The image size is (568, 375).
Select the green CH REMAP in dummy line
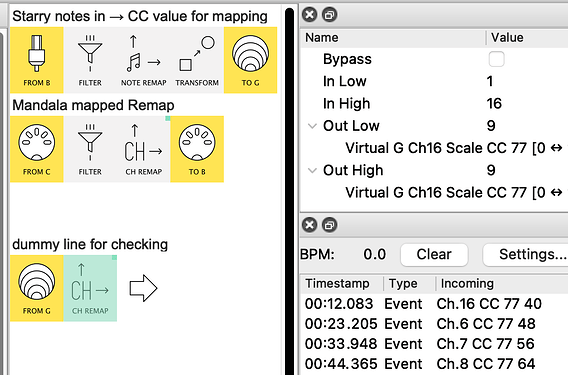90,288
